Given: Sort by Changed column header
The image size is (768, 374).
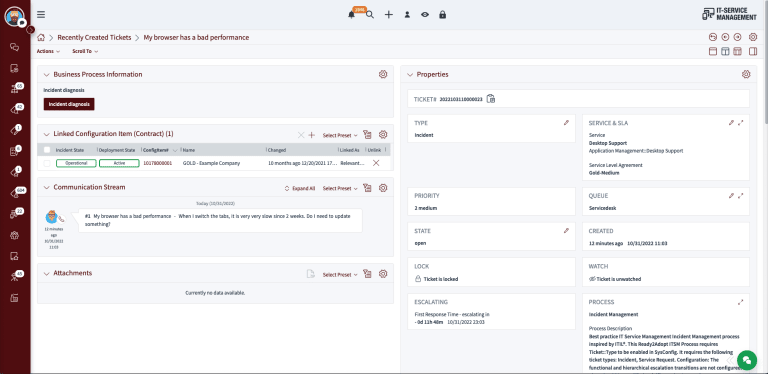Looking at the screenshot, I should pos(277,150).
